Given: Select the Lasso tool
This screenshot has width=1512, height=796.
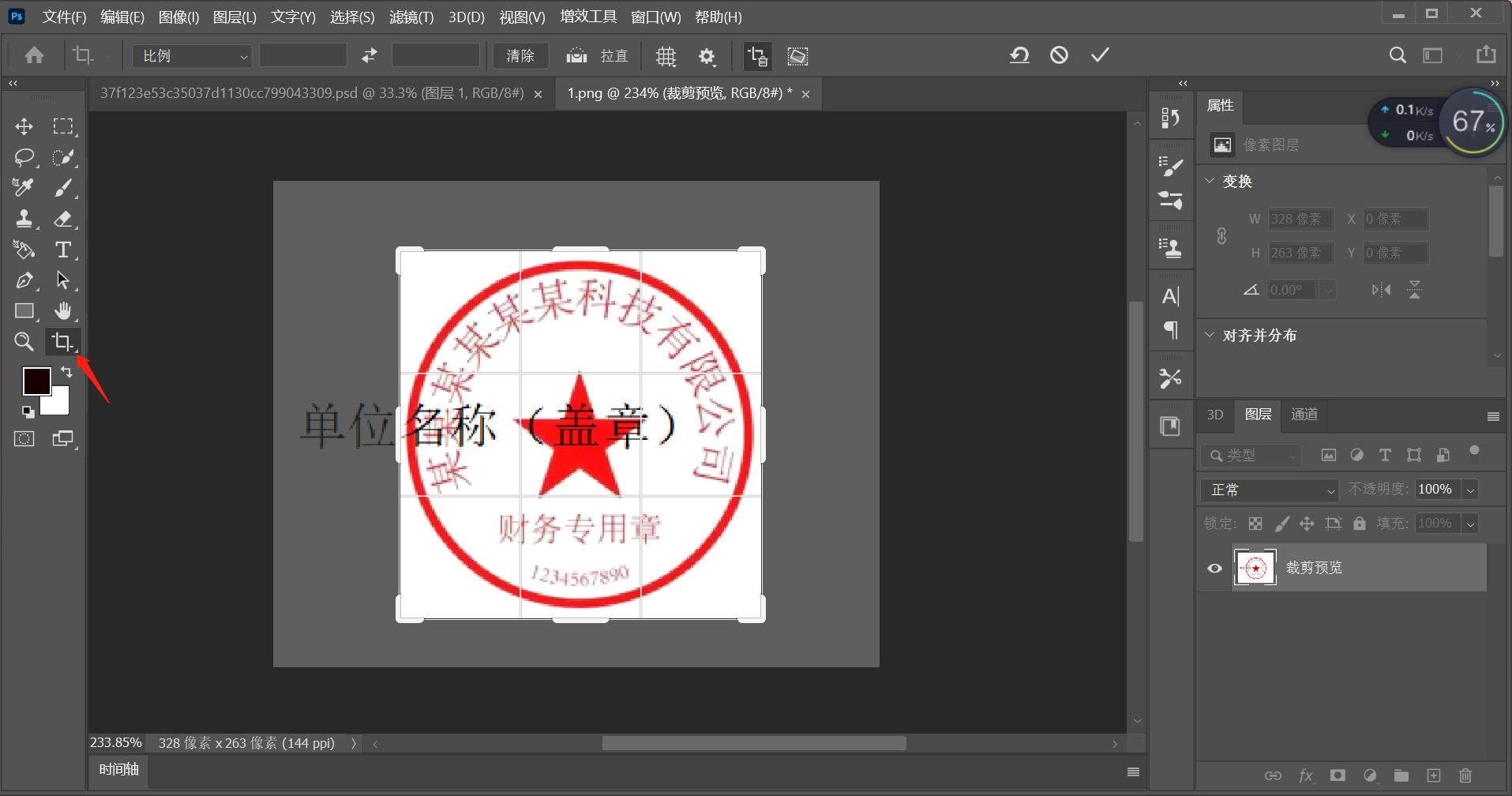Looking at the screenshot, I should click(x=24, y=157).
